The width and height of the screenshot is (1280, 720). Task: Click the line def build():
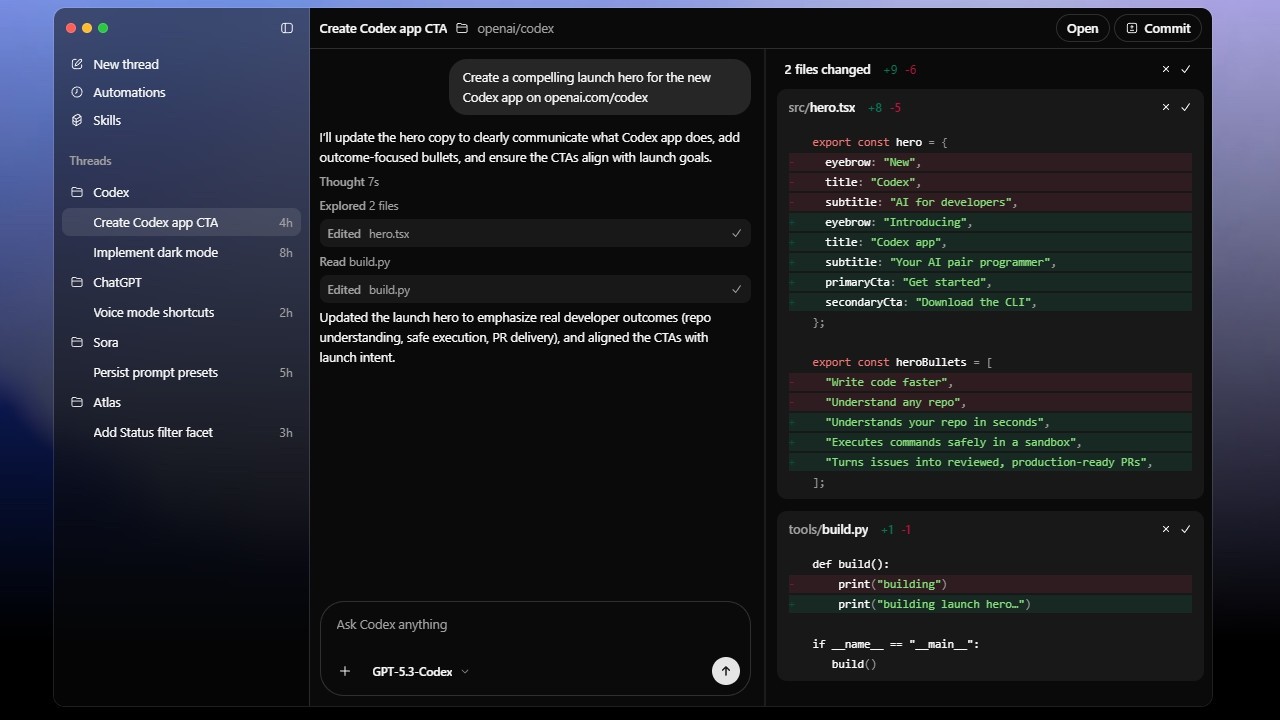coord(851,564)
